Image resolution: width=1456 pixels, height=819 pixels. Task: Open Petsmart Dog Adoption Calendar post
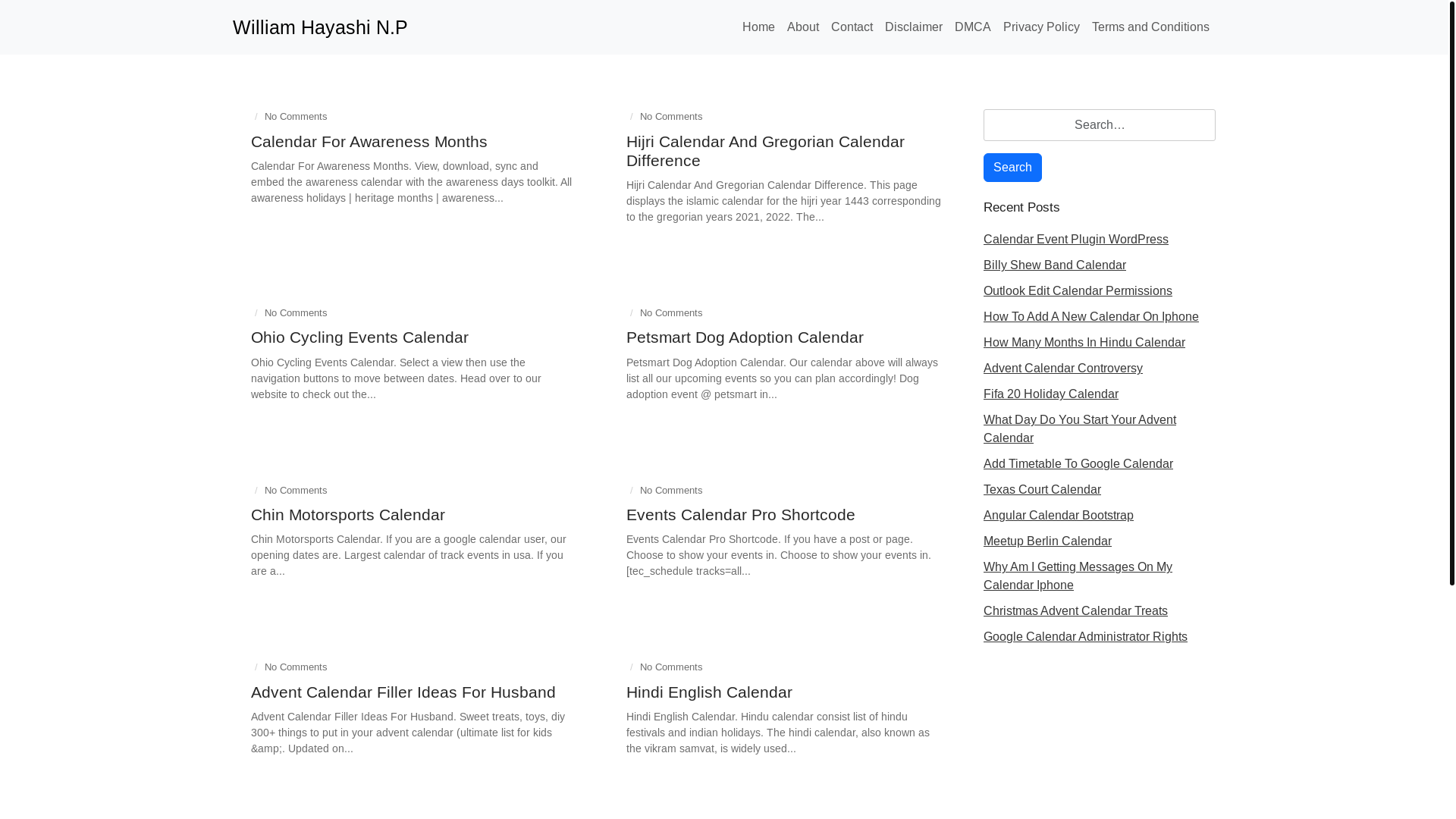click(745, 337)
